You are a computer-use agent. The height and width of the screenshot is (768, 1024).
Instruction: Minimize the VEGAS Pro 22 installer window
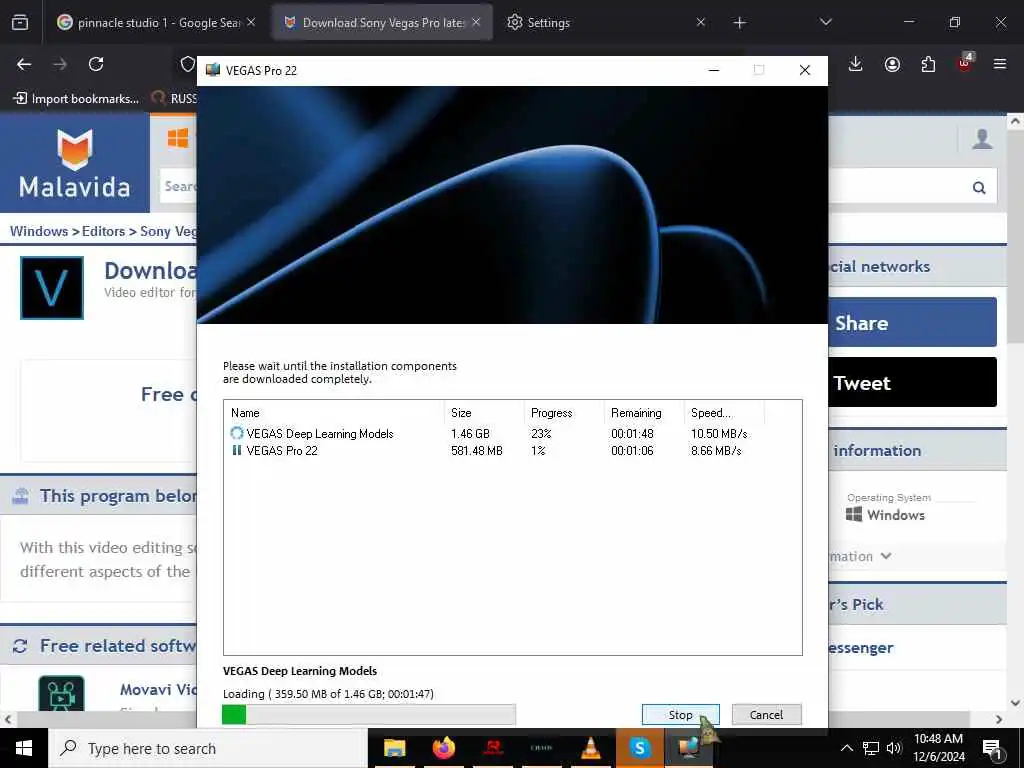pyautogui.click(x=714, y=71)
